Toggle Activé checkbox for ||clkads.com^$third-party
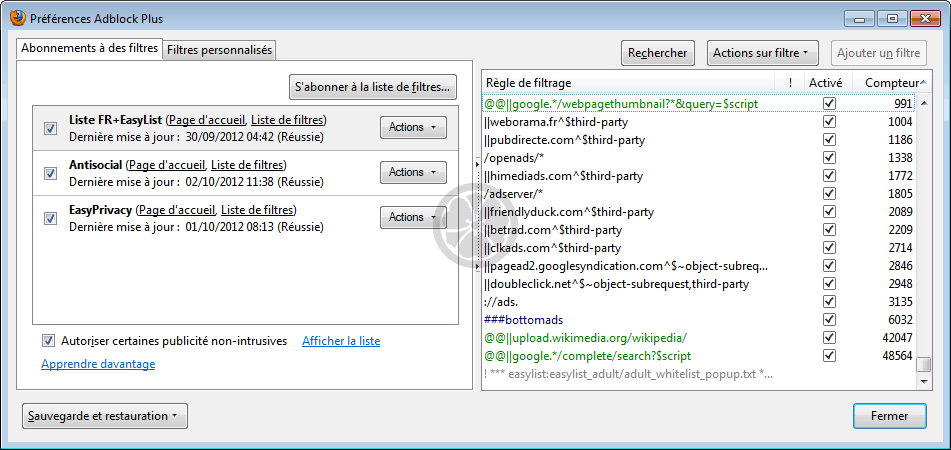This screenshot has width=951, height=450. tap(829, 247)
